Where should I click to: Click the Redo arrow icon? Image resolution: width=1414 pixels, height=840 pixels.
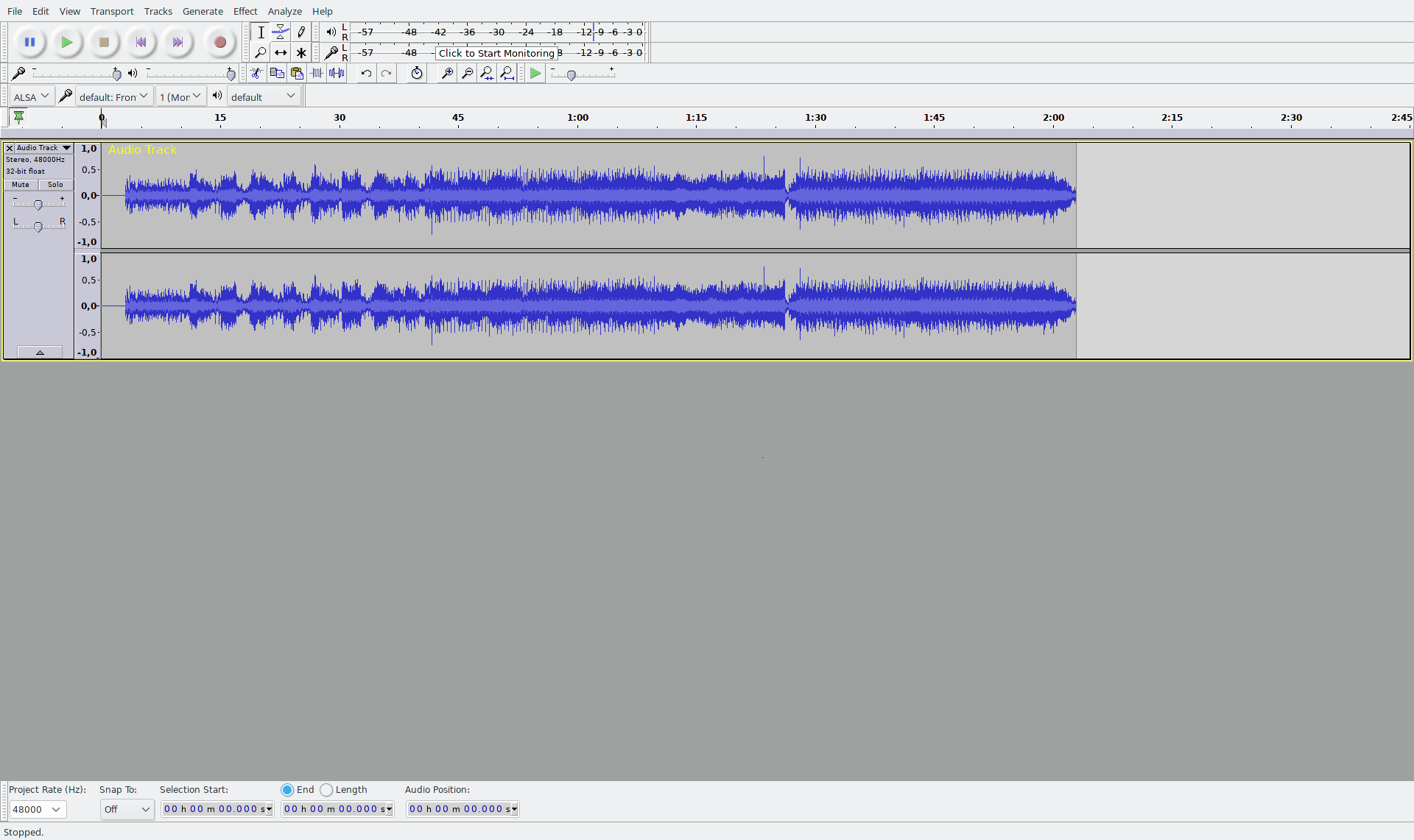pos(386,74)
